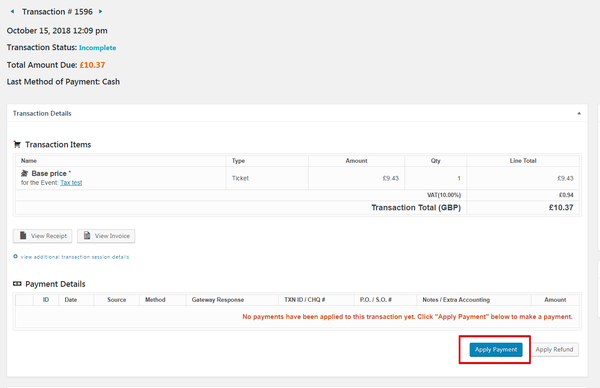Image resolution: width=600 pixels, height=388 pixels.
Task: Click Last Method of Payment: Cash text
Action: (x=63, y=82)
